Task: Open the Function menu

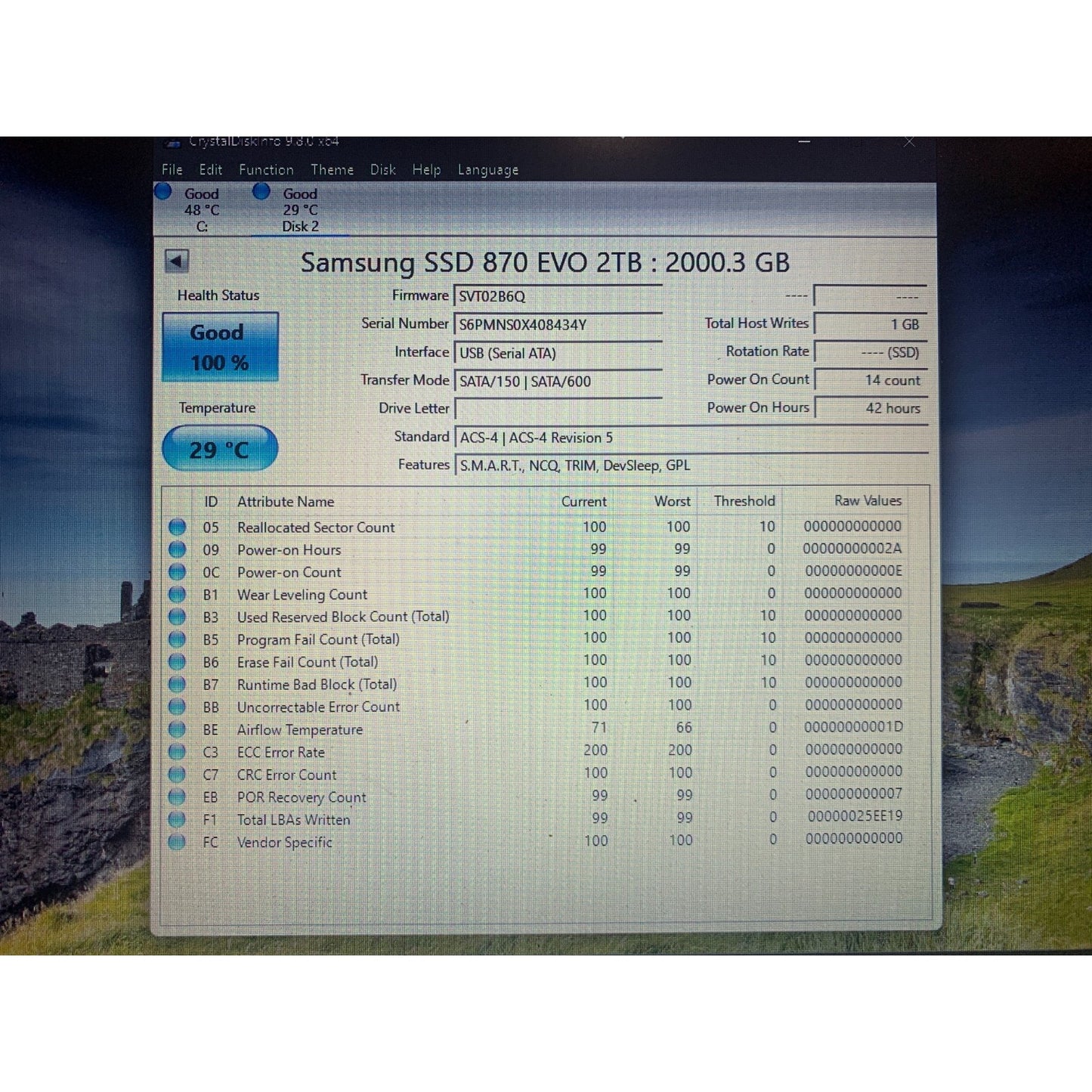Action: [x=266, y=170]
